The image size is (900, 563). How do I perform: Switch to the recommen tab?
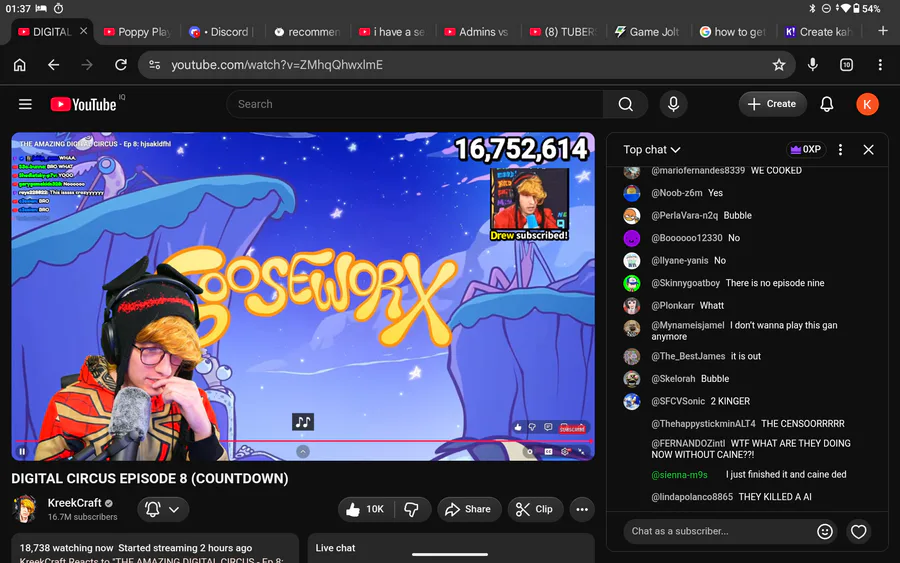point(308,32)
